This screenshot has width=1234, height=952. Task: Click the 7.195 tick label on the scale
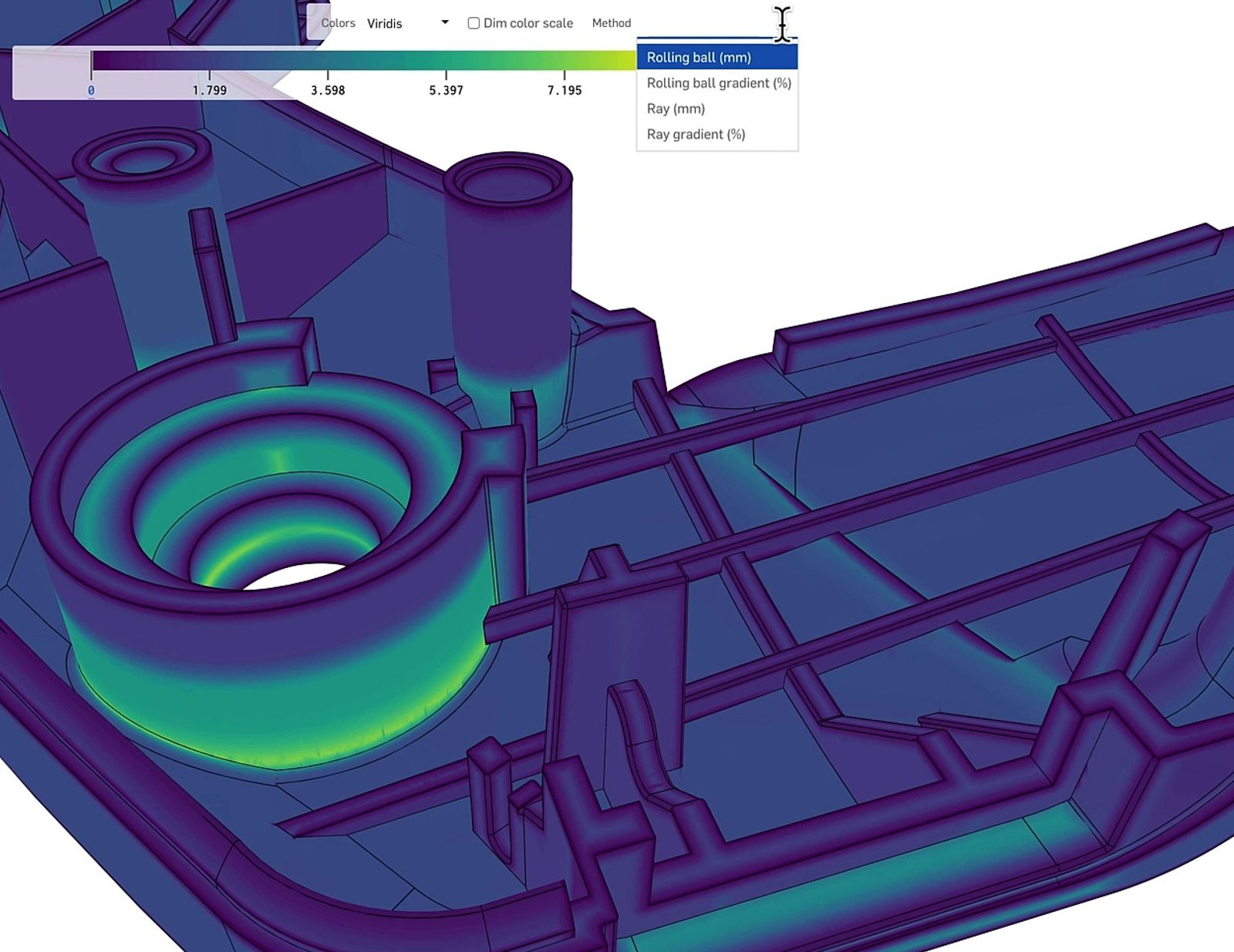point(565,90)
